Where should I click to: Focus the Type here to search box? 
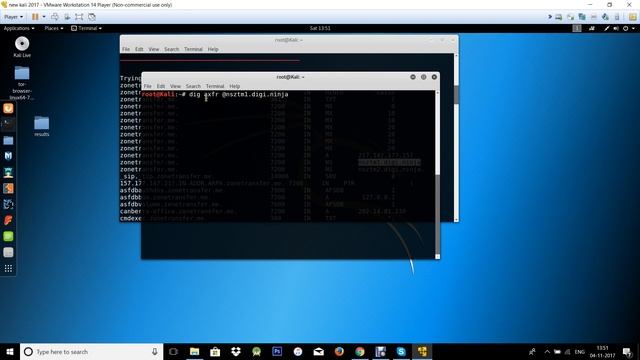point(91,351)
